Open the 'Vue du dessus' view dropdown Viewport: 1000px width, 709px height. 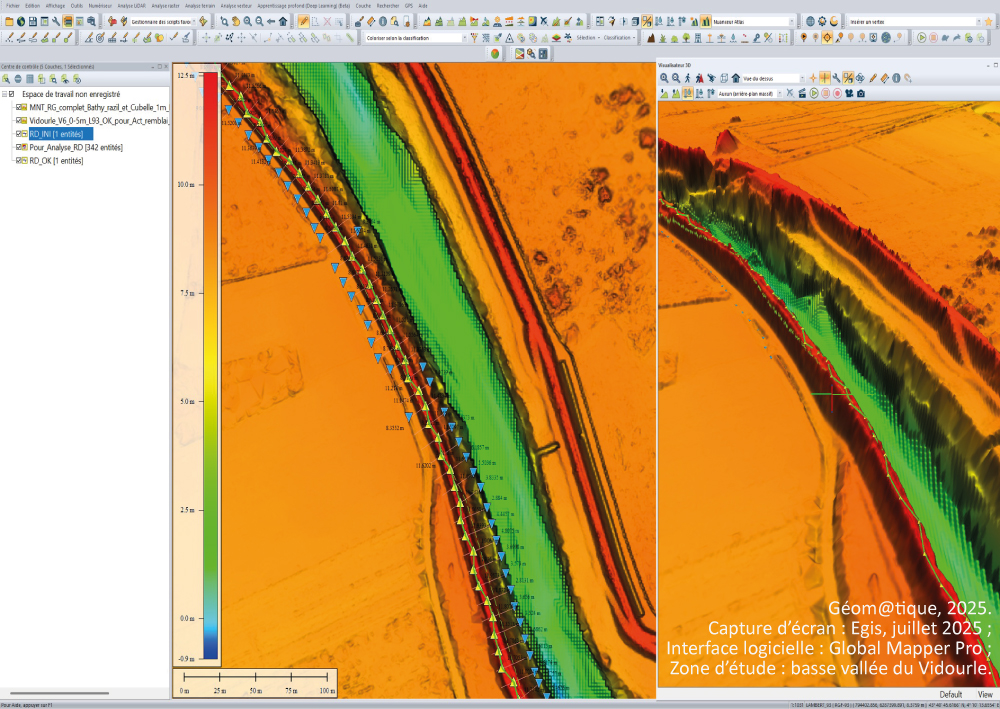[801, 78]
